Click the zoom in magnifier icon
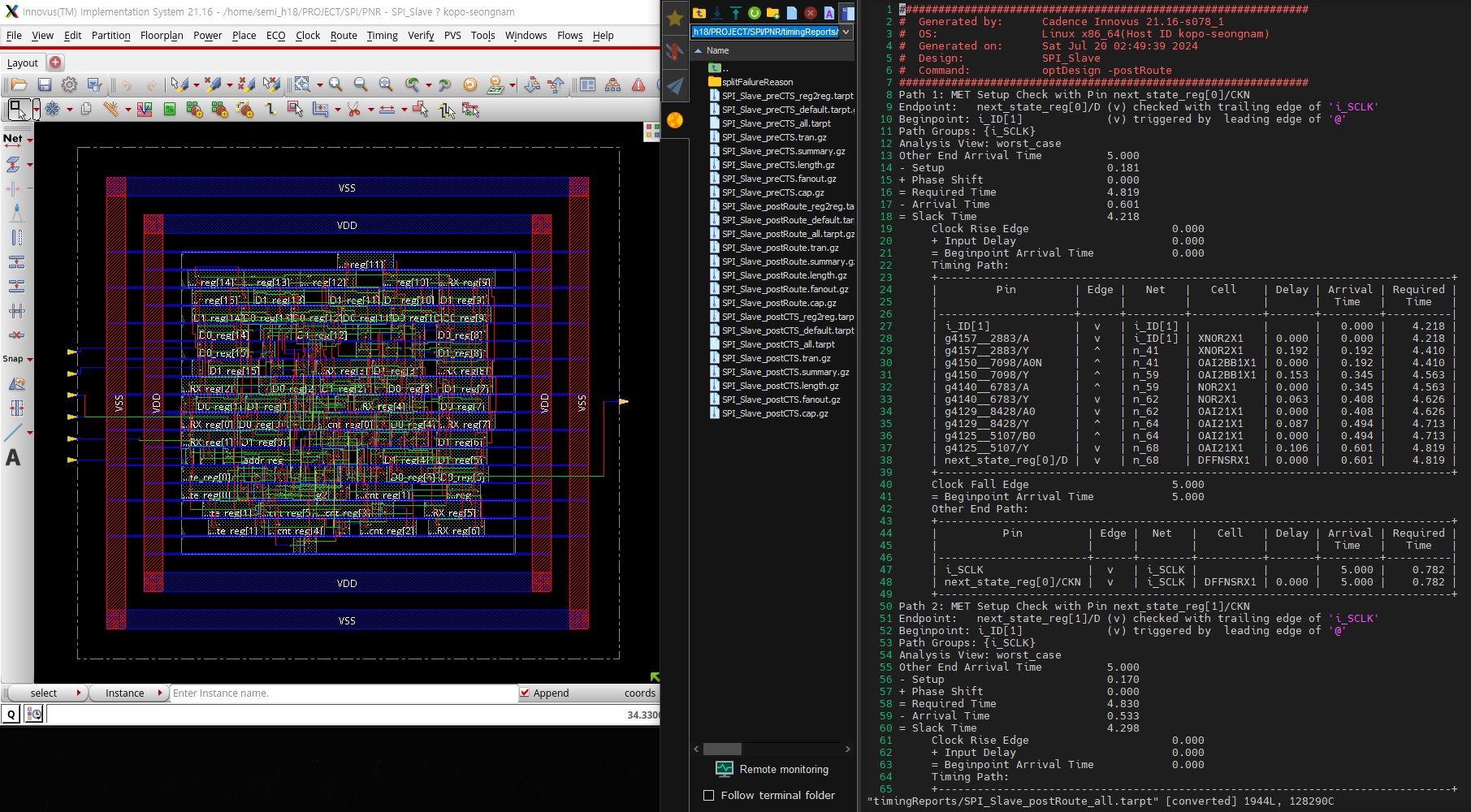The image size is (1471, 812). click(x=335, y=84)
